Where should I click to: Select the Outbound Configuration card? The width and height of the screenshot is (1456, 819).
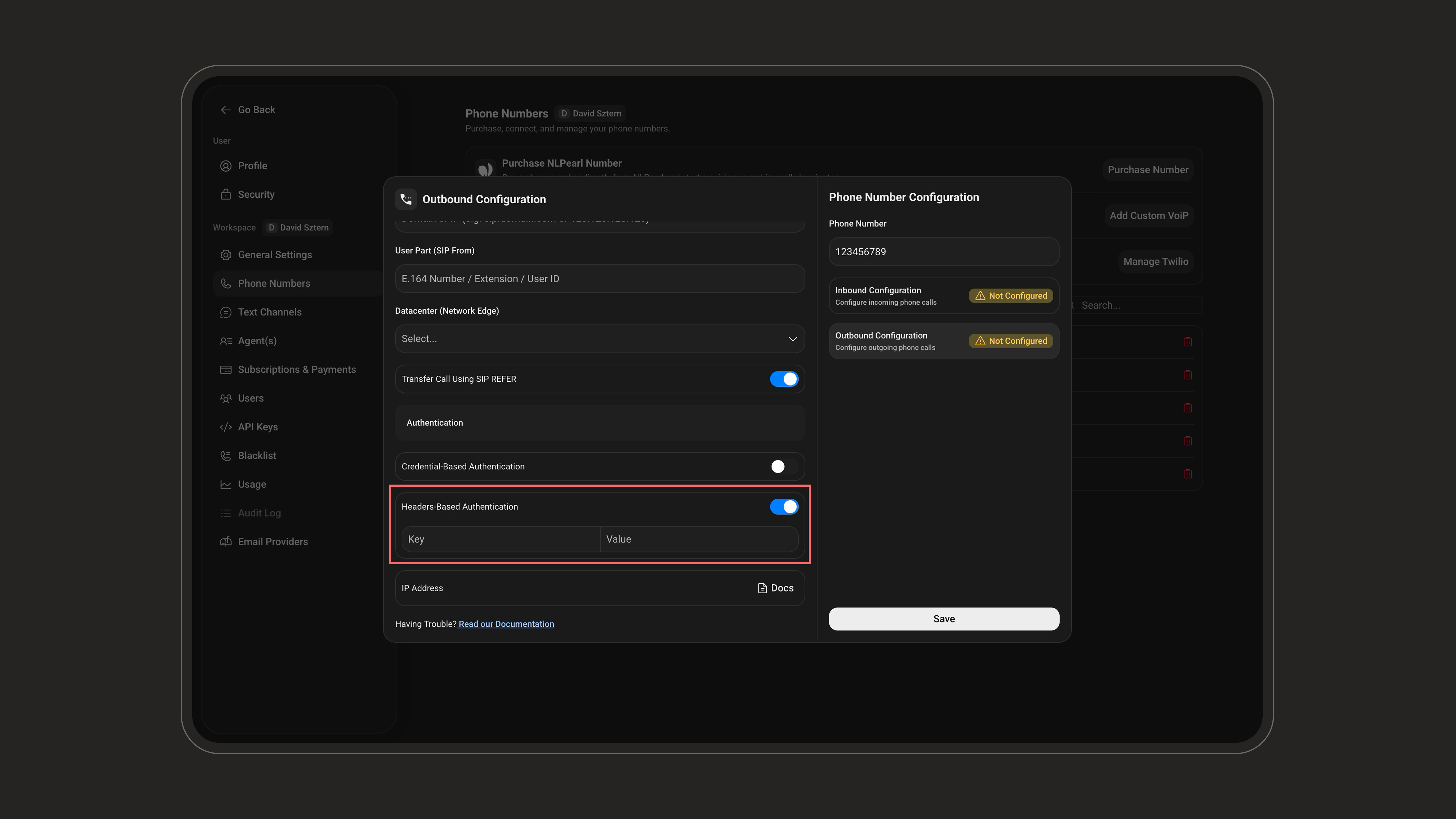click(x=943, y=341)
